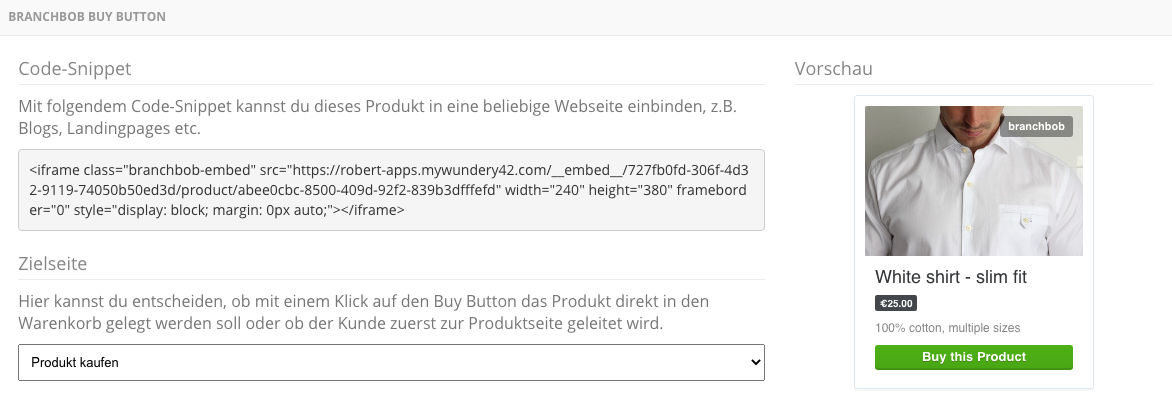
Task: Click the BRANCHBOB BUY BUTTON header
Action: tap(87, 16)
